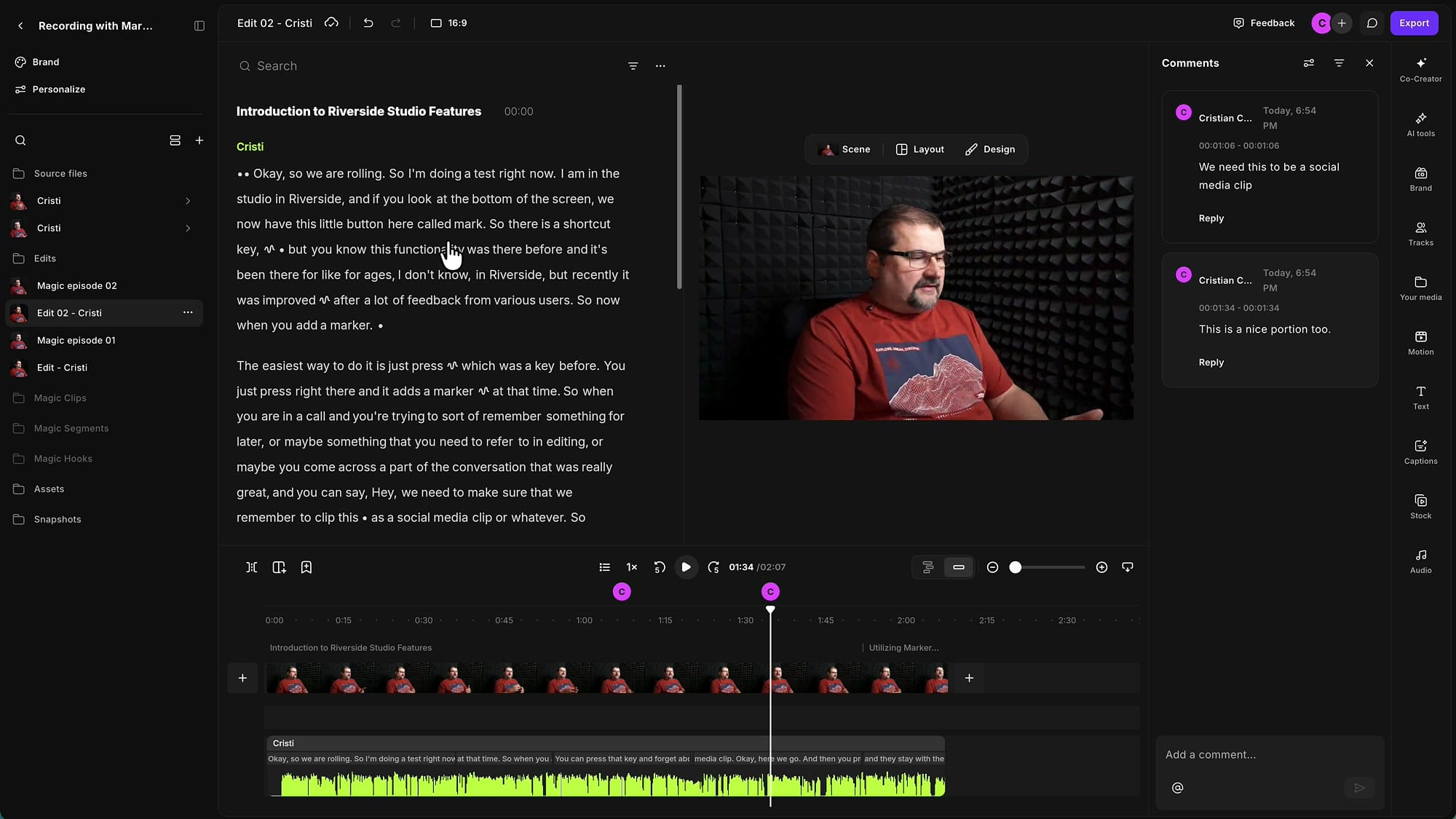Viewport: 1456px width, 819px height.
Task: Expand the first Cristi source file chevron
Action: 188,201
